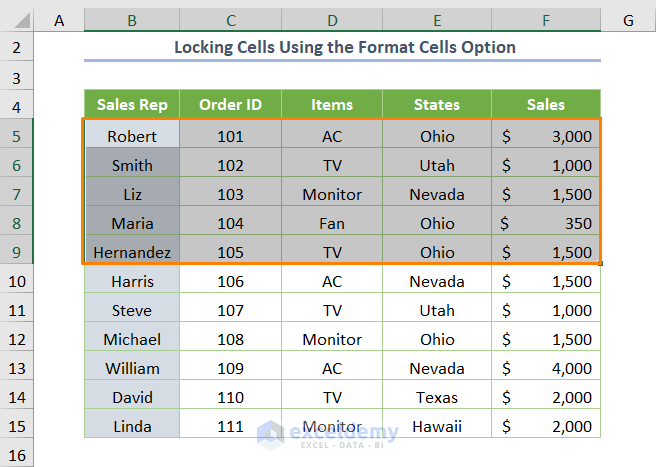Viewport: 656px width, 467px height.
Task: Click the cell containing 'Hernandez'
Action: 132,253
